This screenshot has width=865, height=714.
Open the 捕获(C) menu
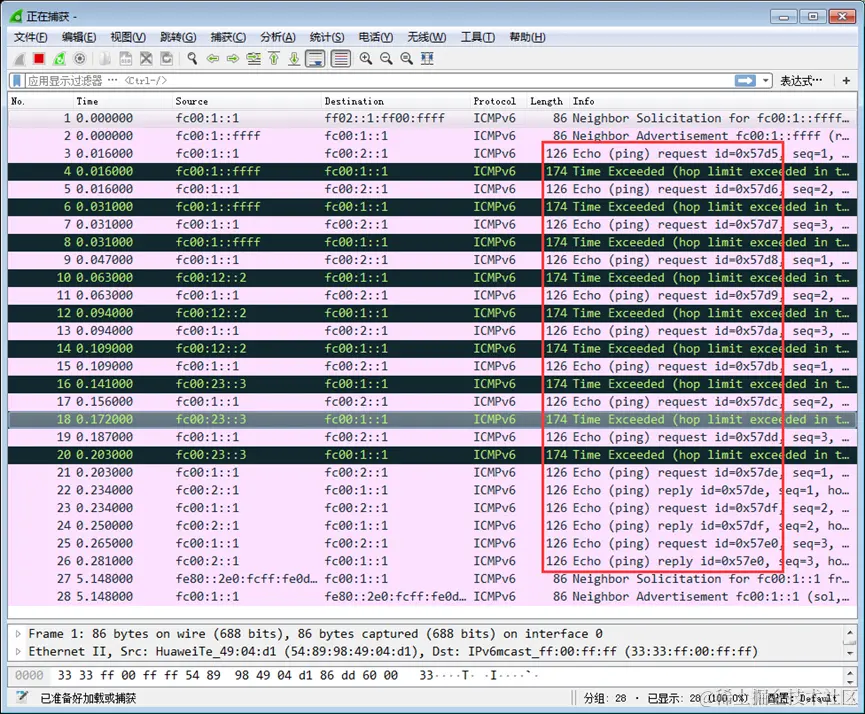(x=228, y=37)
